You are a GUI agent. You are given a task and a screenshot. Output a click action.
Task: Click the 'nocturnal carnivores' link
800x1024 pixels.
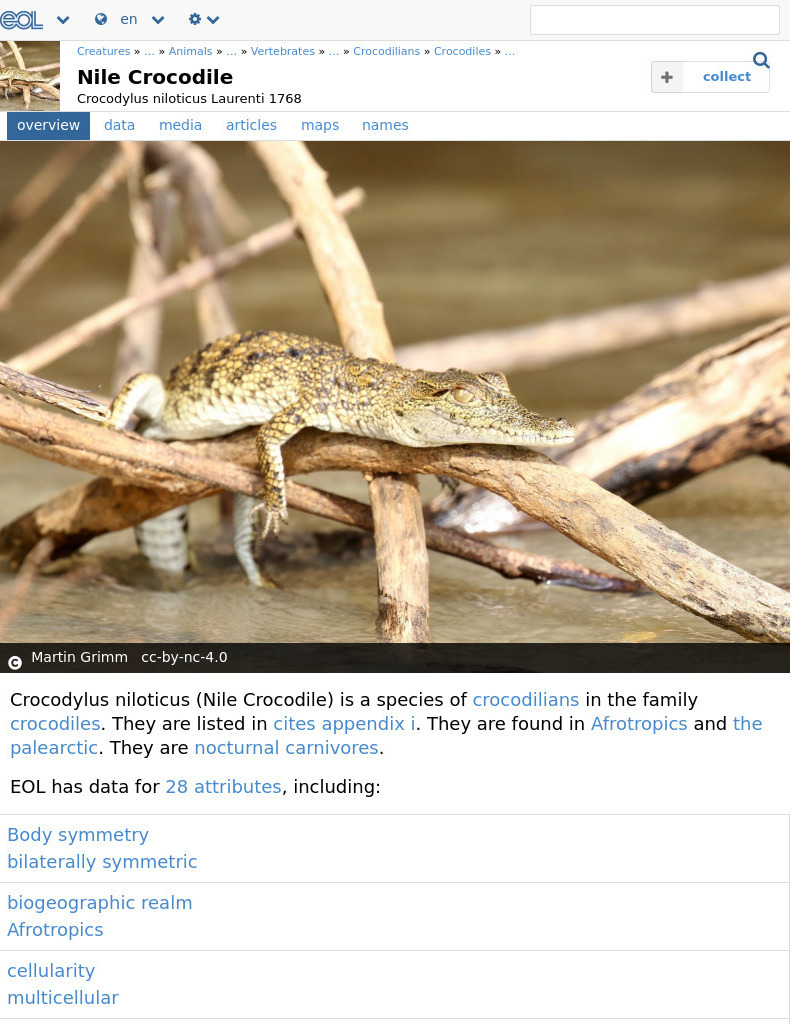coord(286,747)
